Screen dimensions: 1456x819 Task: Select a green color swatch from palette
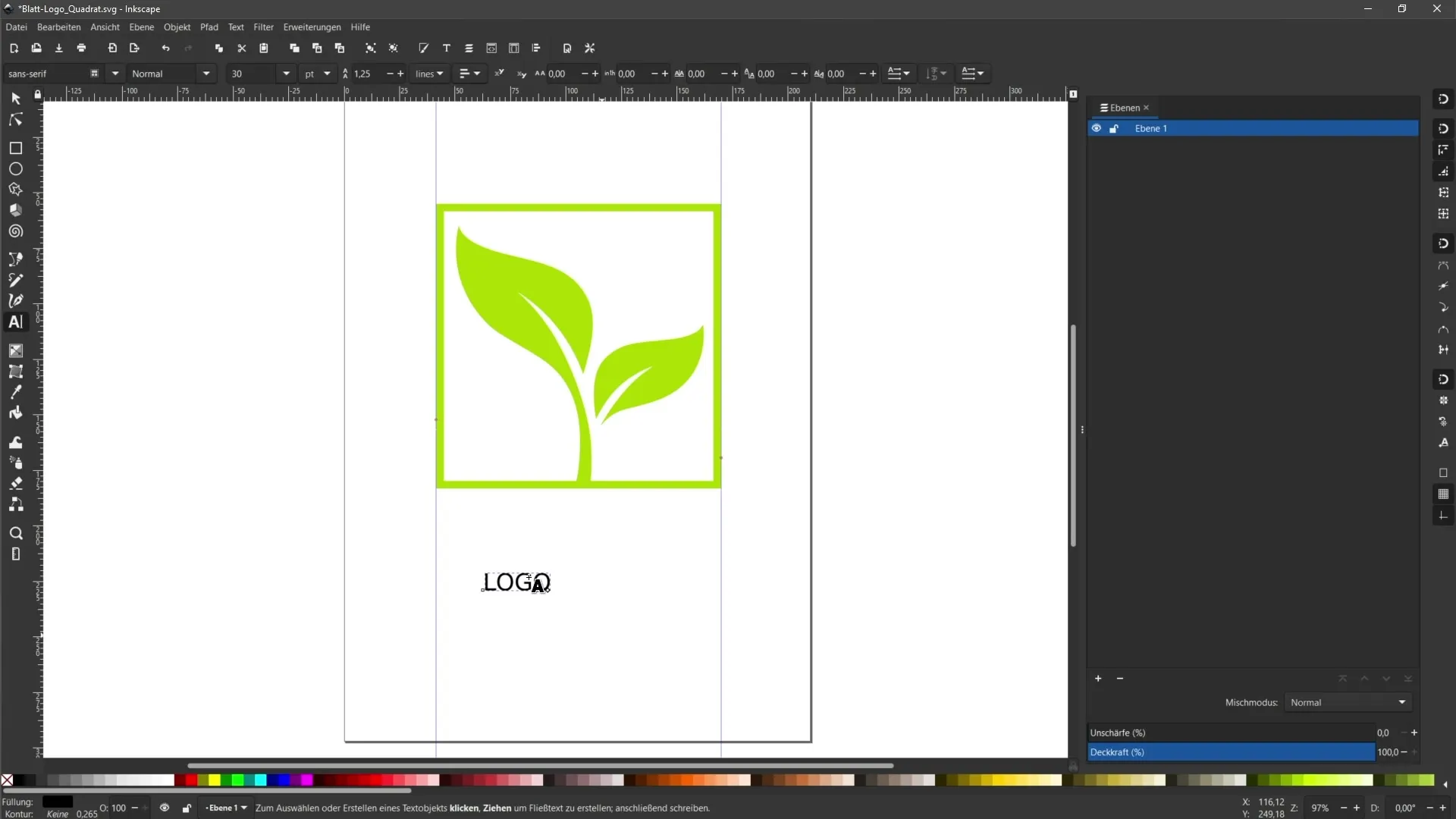237,781
